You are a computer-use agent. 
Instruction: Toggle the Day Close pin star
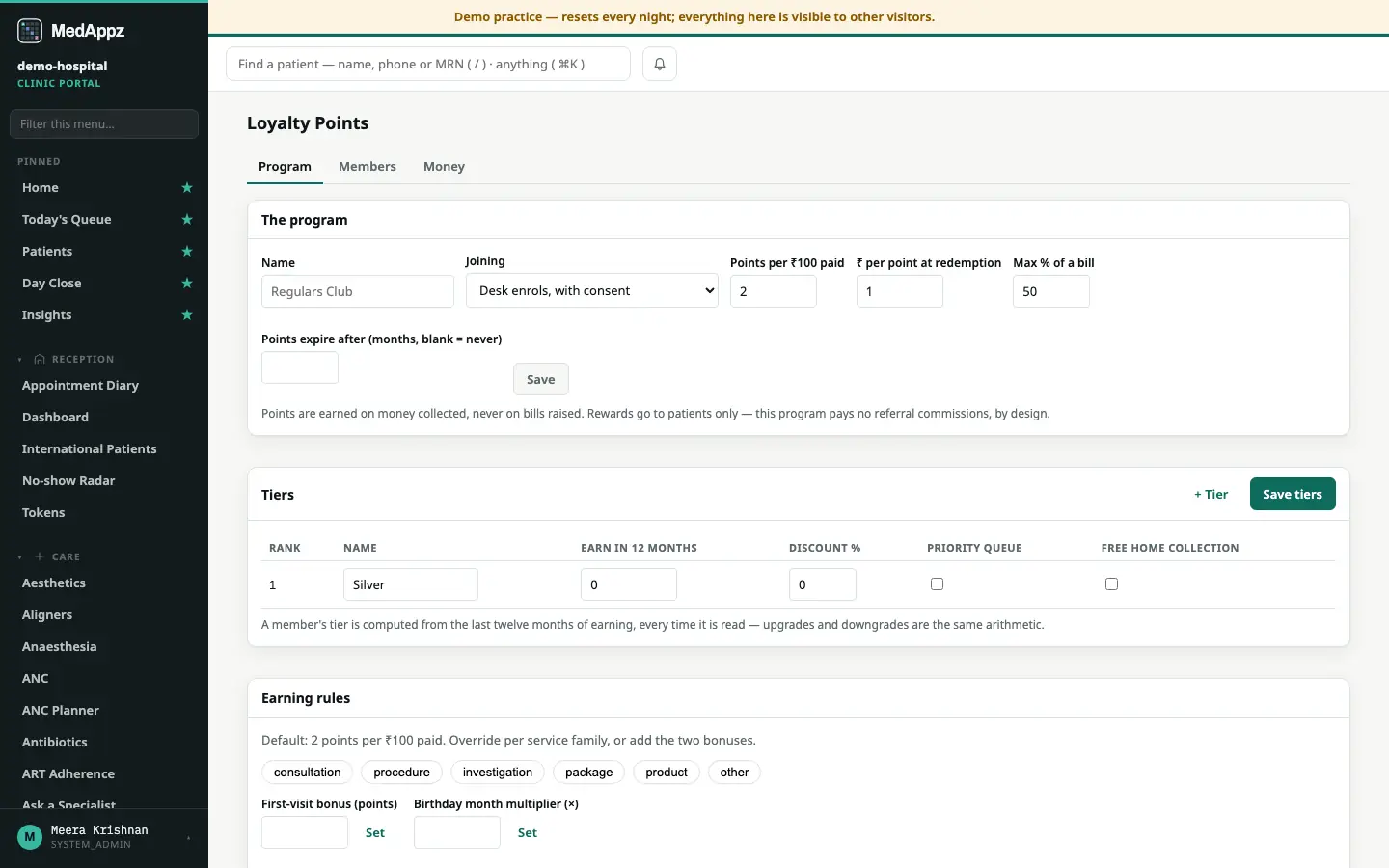(187, 284)
